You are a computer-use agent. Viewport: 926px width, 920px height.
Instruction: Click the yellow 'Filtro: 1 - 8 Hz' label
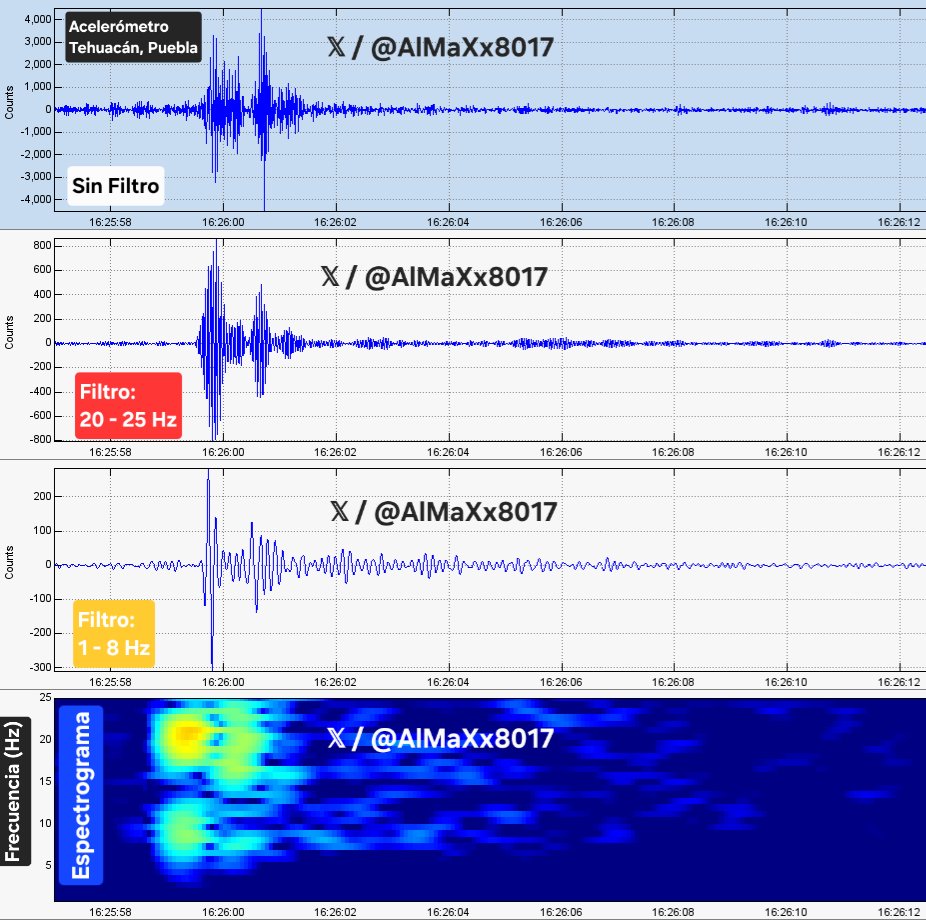(113, 634)
